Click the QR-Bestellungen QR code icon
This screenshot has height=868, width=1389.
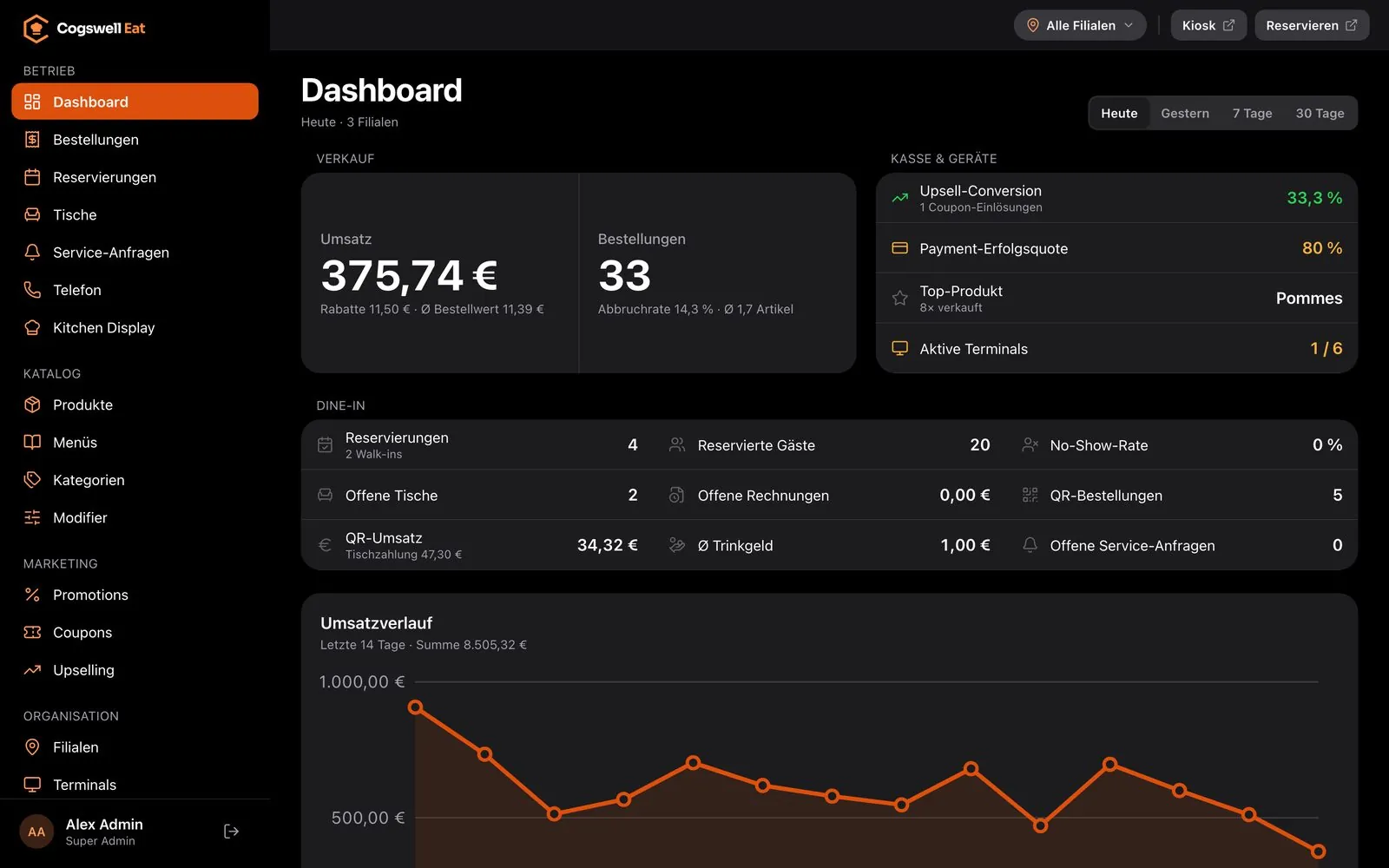(1030, 495)
